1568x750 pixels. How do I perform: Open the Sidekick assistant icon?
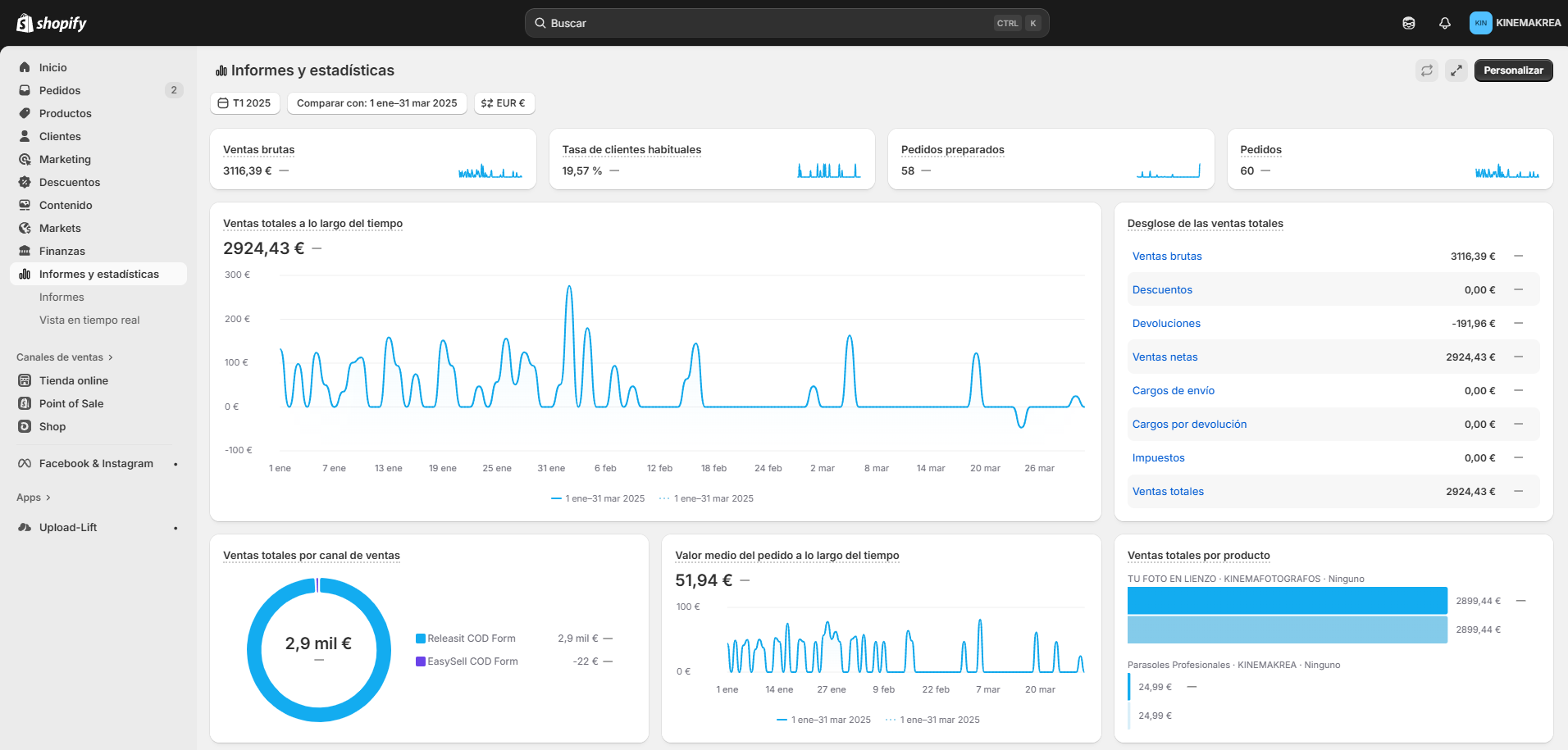point(1408,23)
